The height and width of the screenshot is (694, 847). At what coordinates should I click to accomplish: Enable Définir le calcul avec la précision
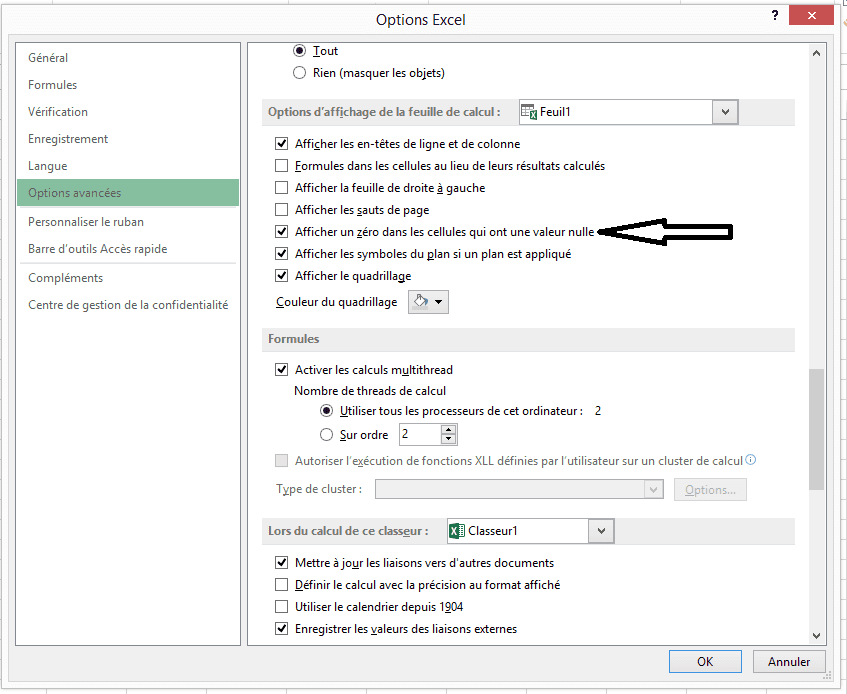pos(281,585)
